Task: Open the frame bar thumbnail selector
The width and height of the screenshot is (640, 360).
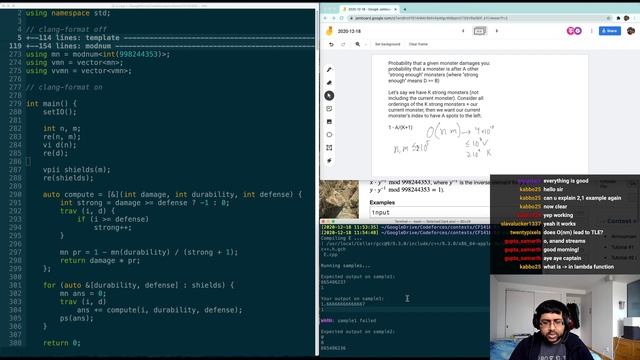Action: [480, 31]
